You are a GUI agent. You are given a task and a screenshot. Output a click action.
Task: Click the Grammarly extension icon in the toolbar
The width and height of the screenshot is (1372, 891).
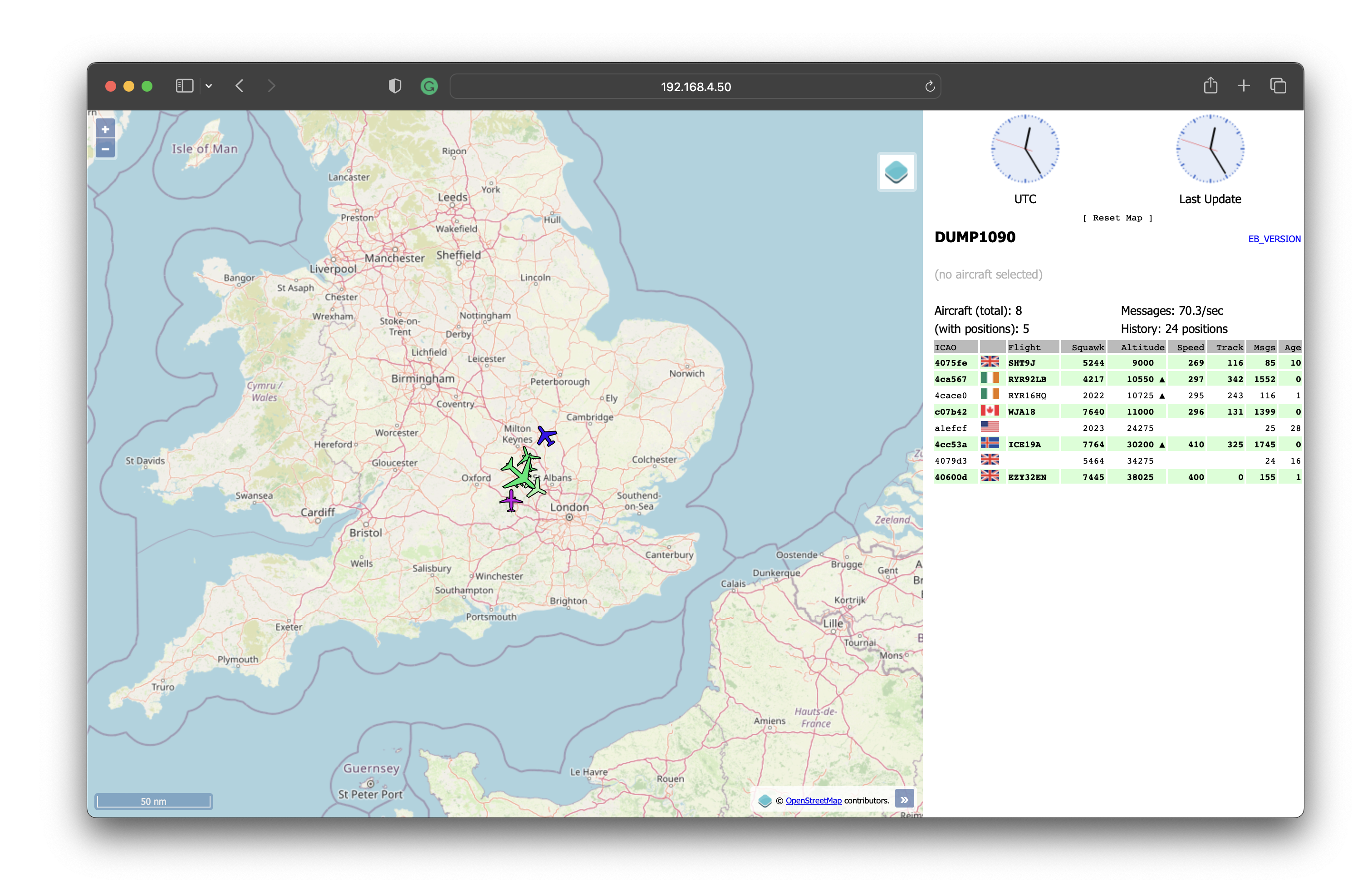click(429, 86)
